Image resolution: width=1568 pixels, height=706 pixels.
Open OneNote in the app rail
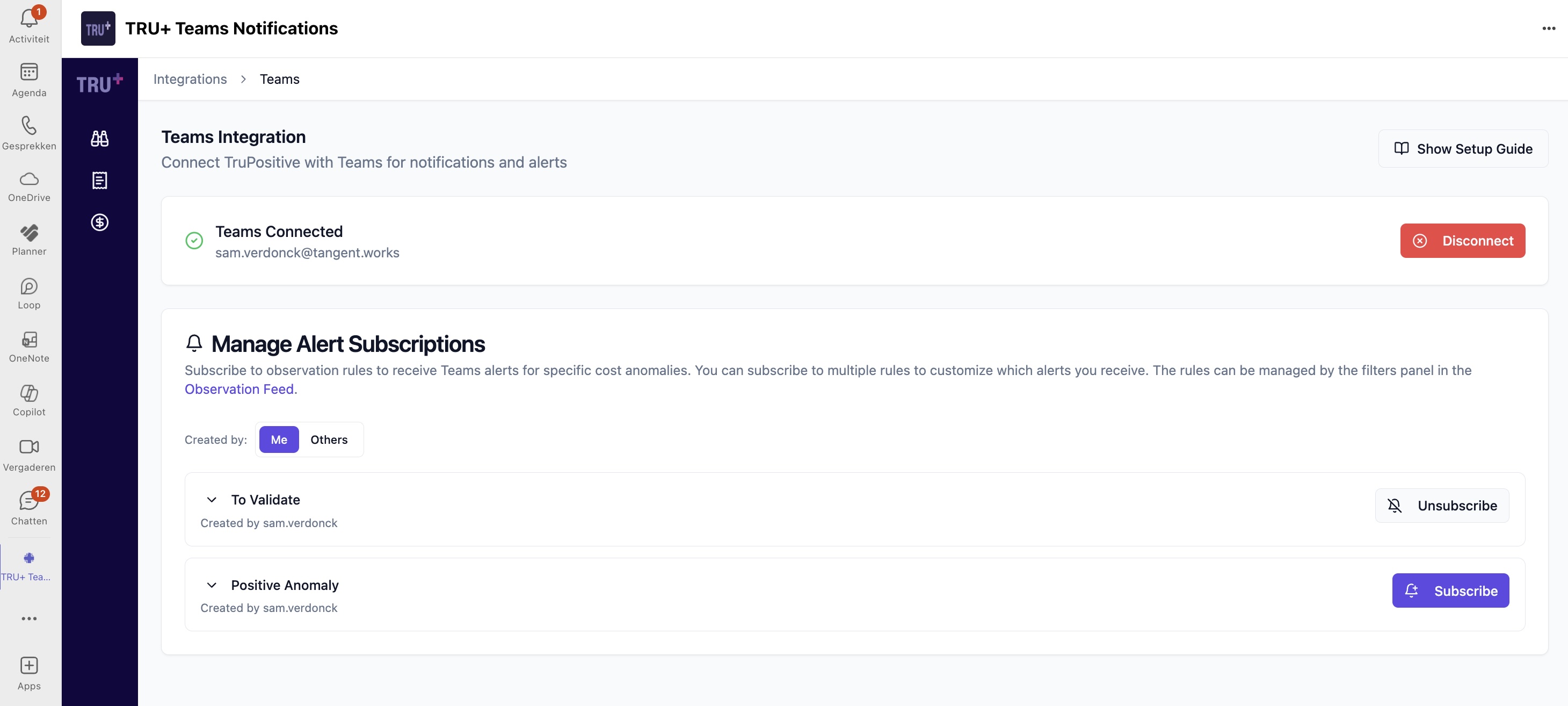coord(28,347)
